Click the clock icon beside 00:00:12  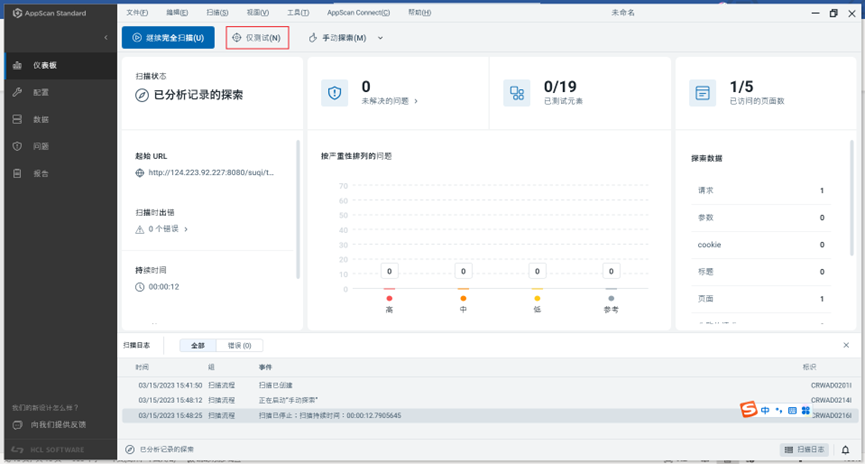click(140, 287)
